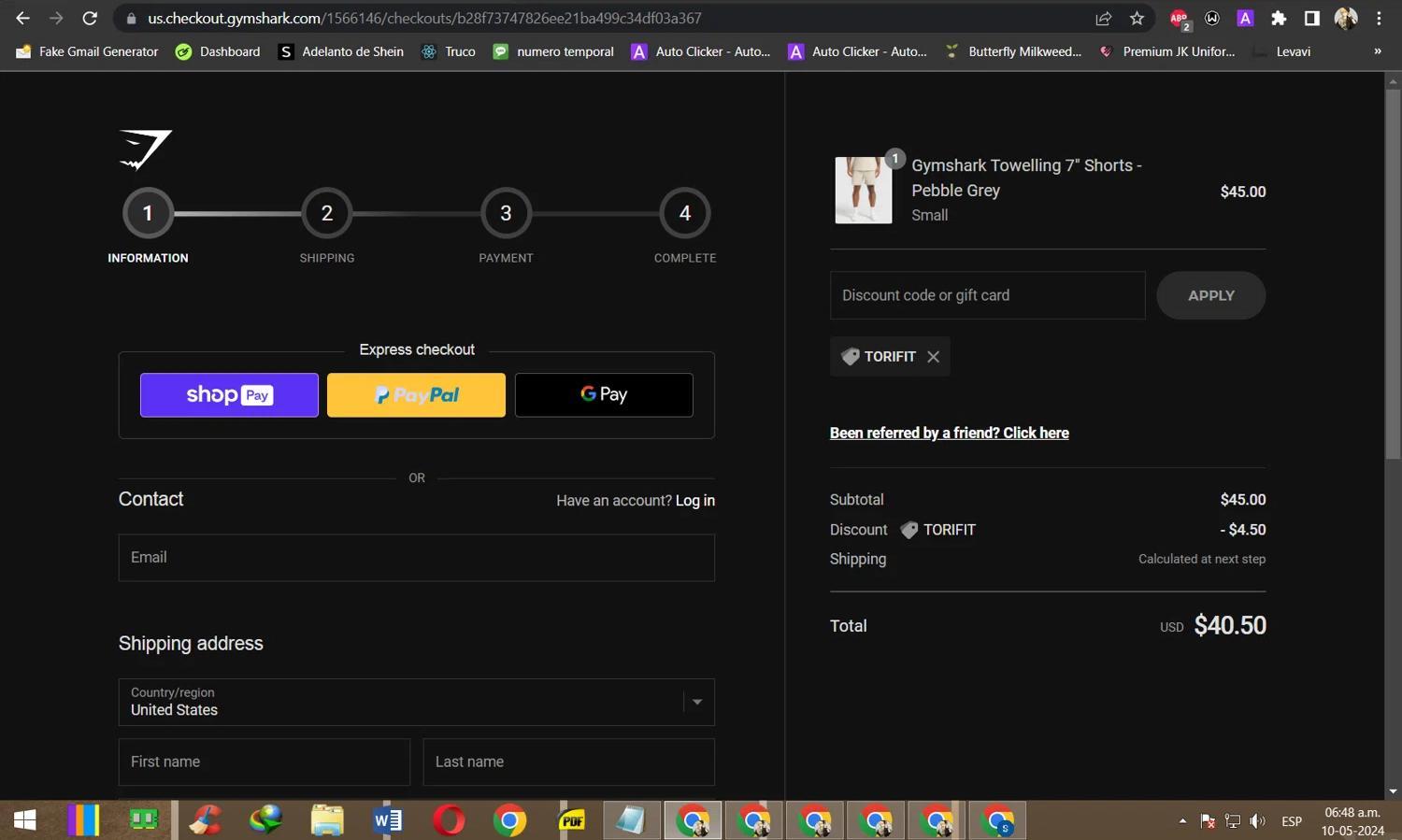The width and height of the screenshot is (1402, 840).
Task: Open the first Auto Clicker bookmark
Action: pos(702,51)
